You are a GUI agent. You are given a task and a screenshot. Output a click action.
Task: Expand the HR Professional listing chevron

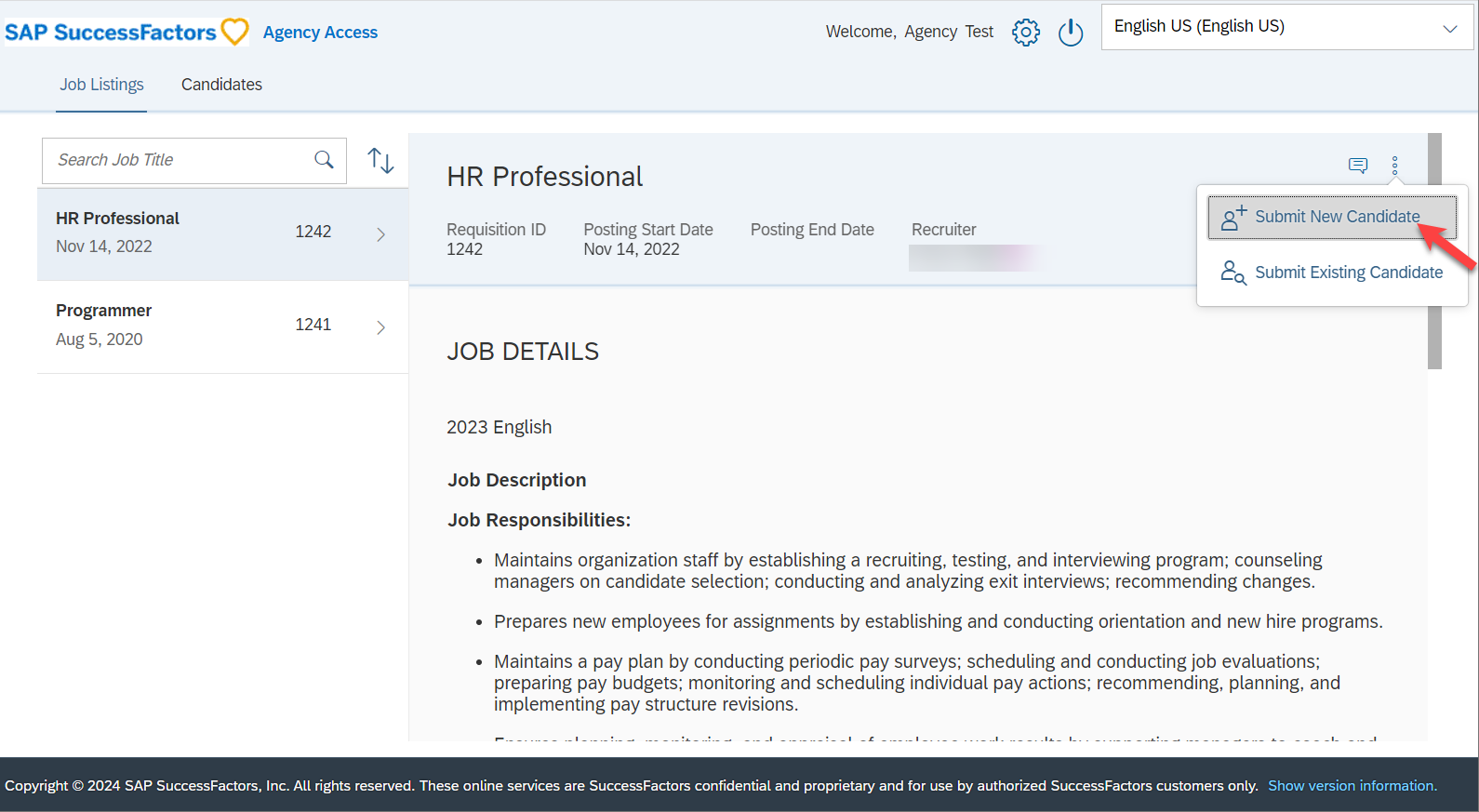(x=380, y=234)
